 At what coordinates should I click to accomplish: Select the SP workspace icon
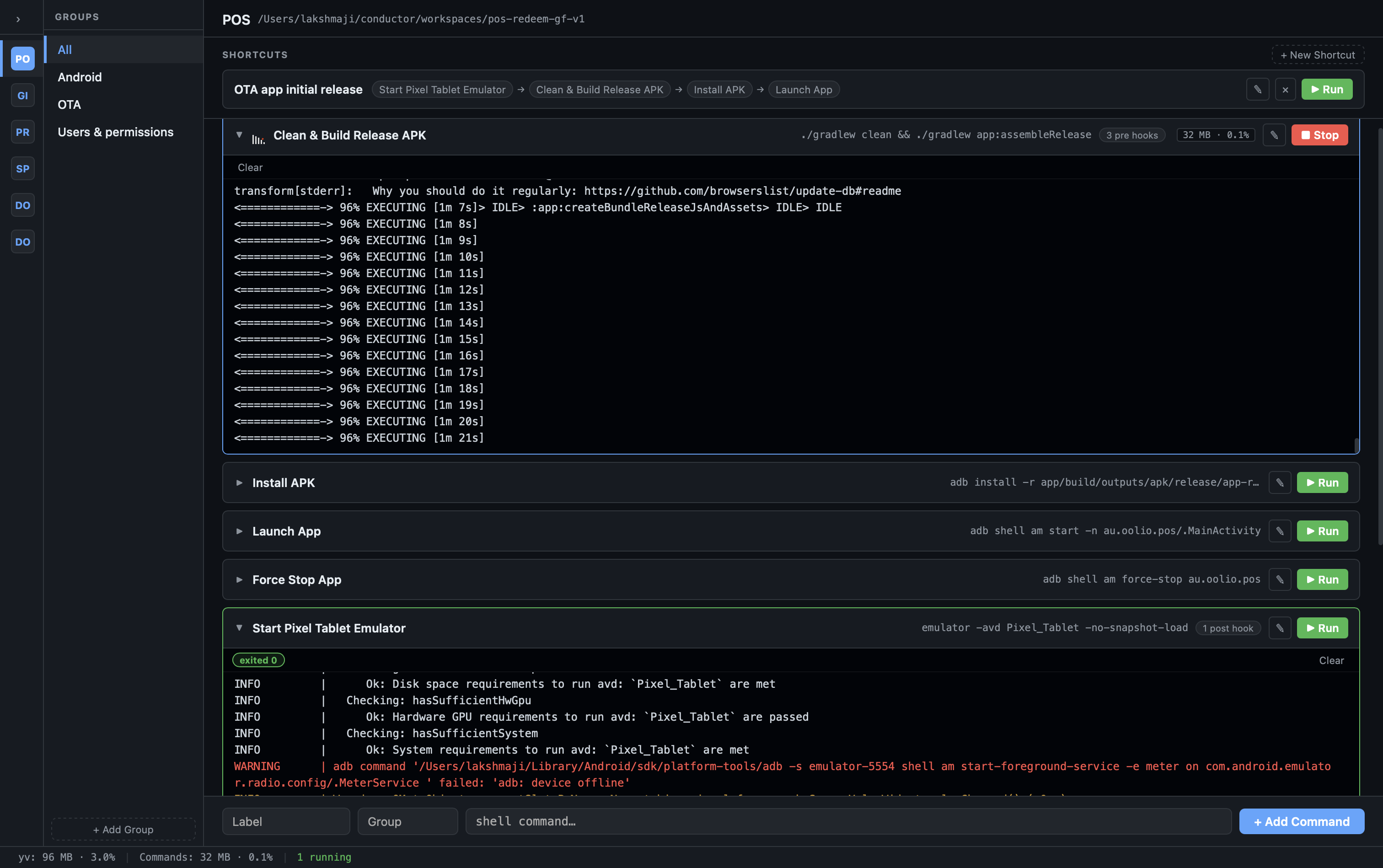[x=22, y=169]
